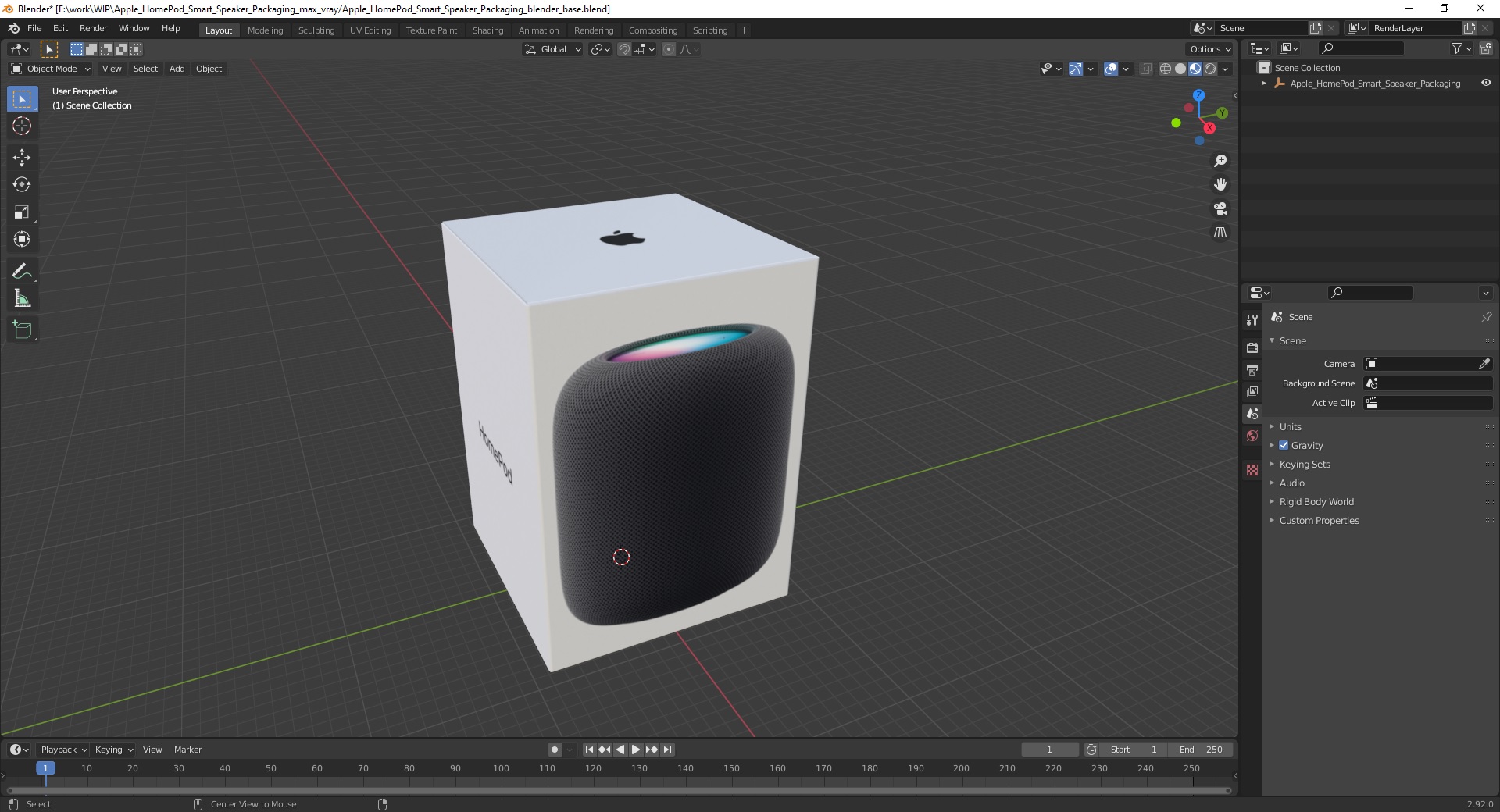The width and height of the screenshot is (1500, 812).
Task: Expand the Units panel
Action: [x=1290, y=426]
